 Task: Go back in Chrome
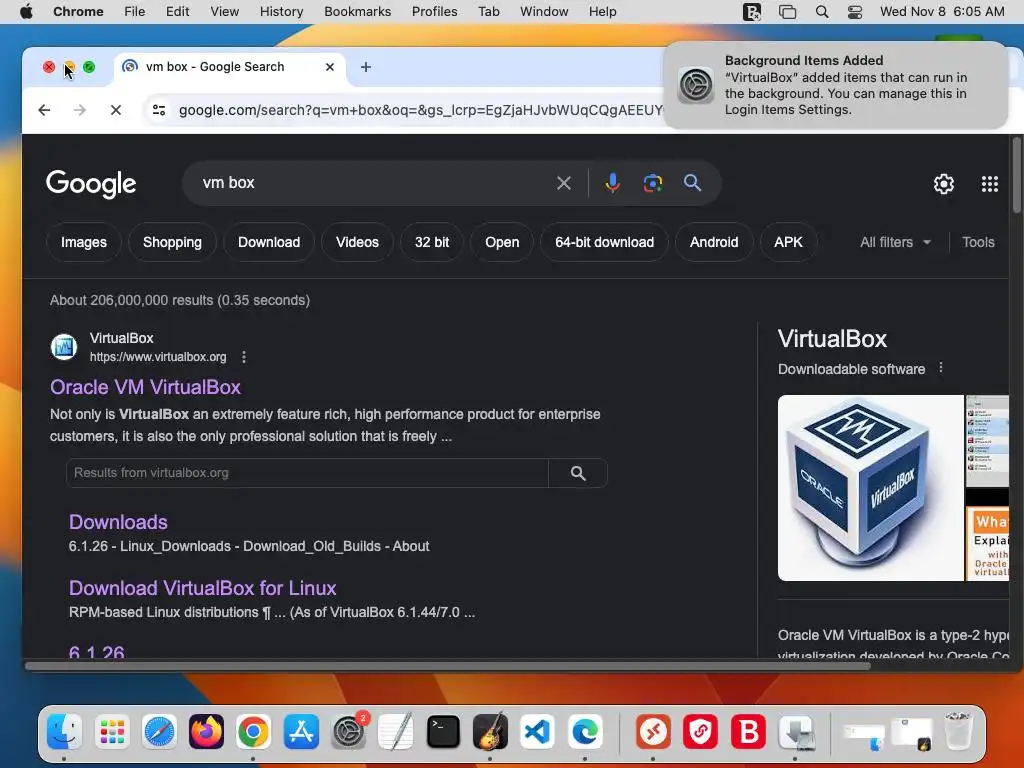coord(44,110)
